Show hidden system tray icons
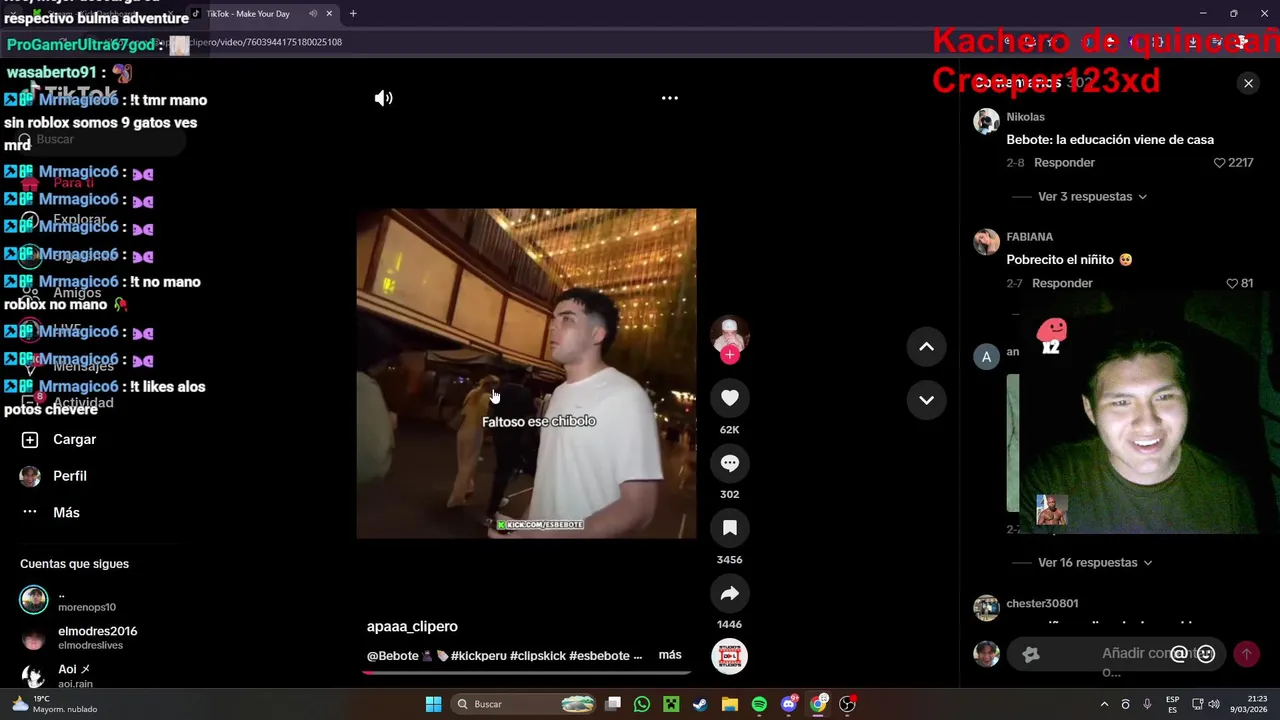Image resolution: width=1280 pixels, height=720 pixels. tap(1104, 704)
